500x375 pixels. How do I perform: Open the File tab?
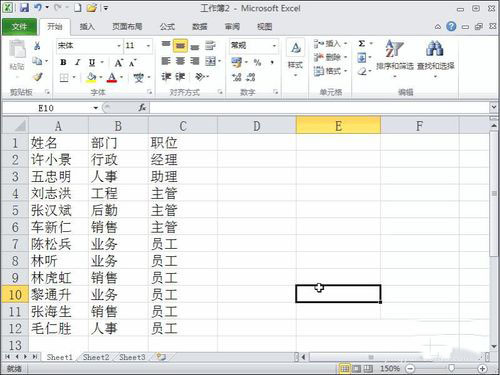point(19,27)
